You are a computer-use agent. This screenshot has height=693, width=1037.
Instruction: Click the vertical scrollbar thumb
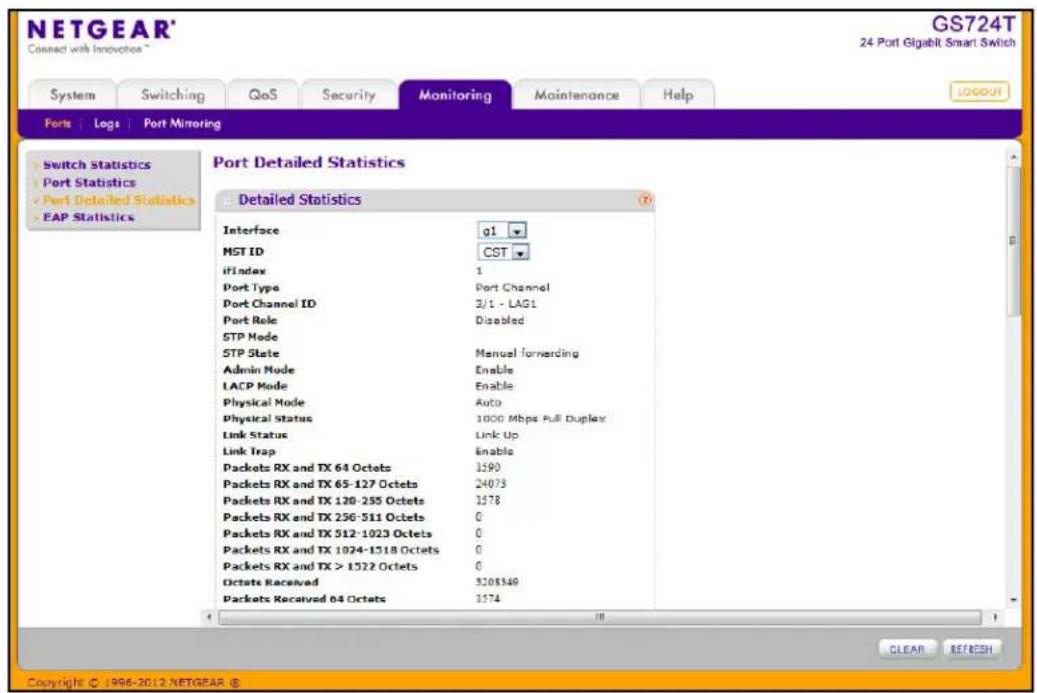[1013, 241]
